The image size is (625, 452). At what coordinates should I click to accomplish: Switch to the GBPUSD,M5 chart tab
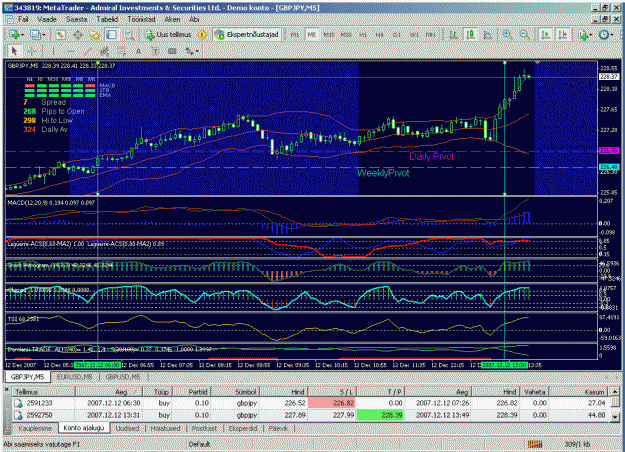click(x=123, y=377)
